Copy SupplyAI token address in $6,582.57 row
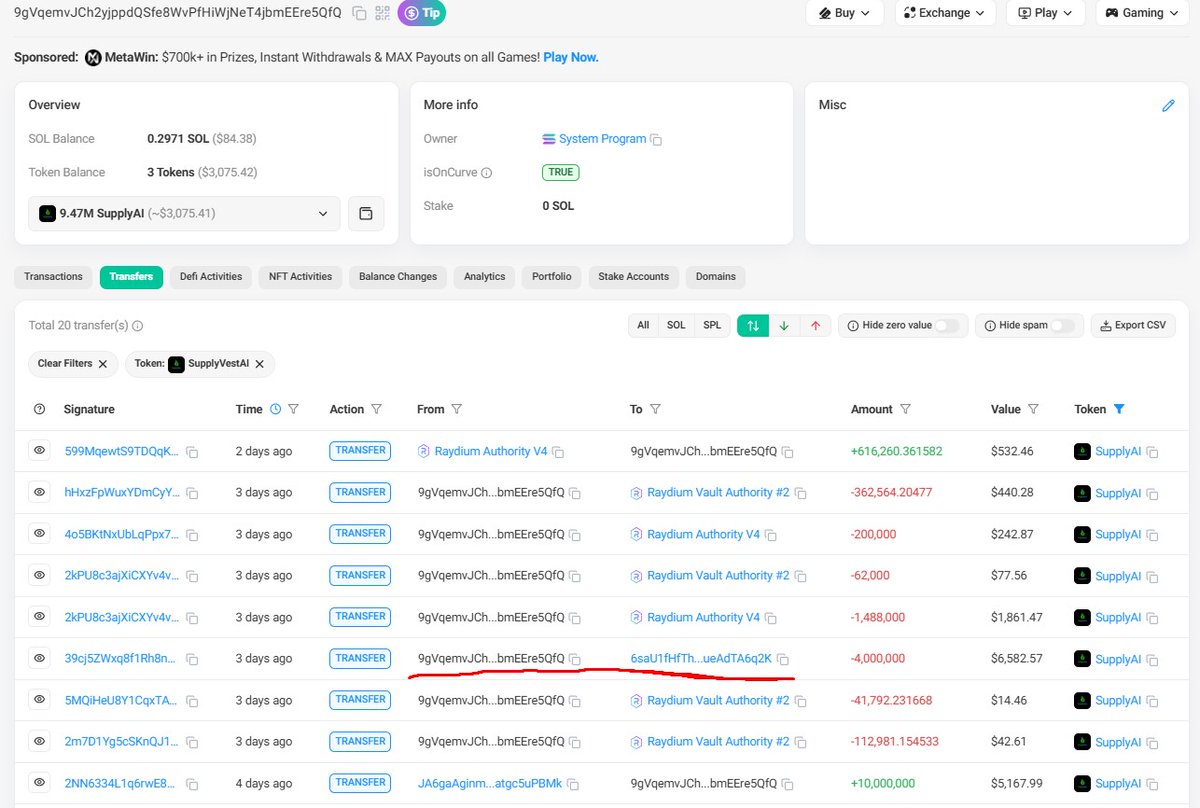Image resolution: width=1200 pixels, height=808 pixels. point(1152,659)
